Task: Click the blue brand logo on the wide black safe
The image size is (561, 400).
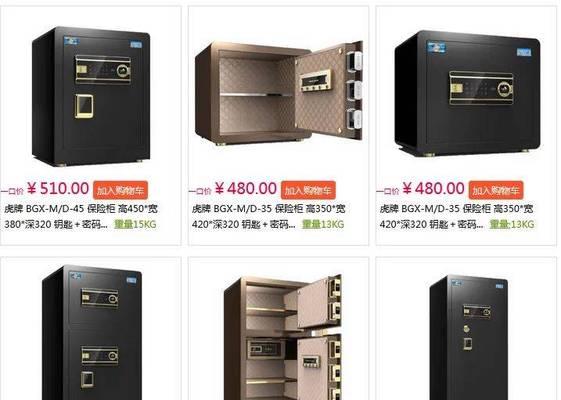Action: pos(436,47)
